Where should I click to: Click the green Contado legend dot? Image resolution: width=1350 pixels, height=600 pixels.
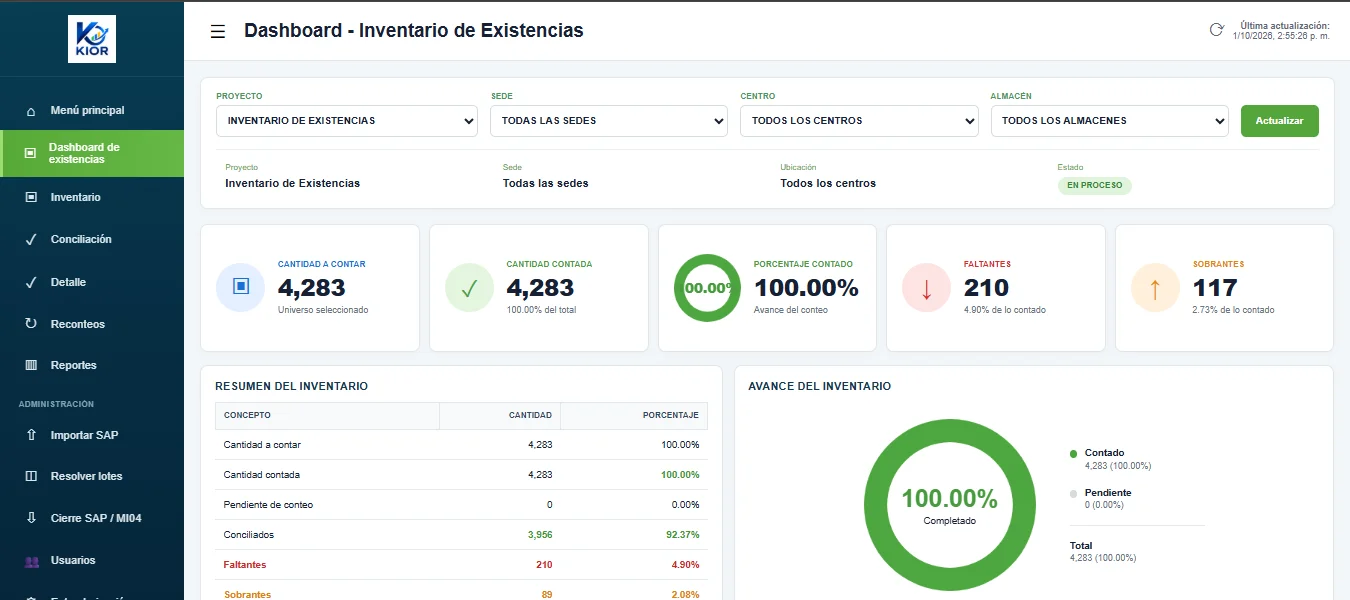point(1074,453)
